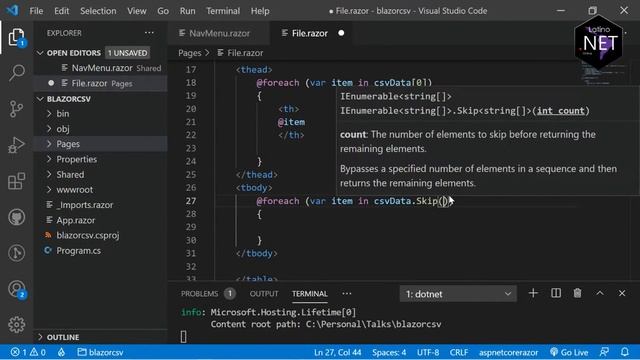Click Pages in the breadcrumb
The height and width of the screenshot is (360, 640).
coord(190,53)
